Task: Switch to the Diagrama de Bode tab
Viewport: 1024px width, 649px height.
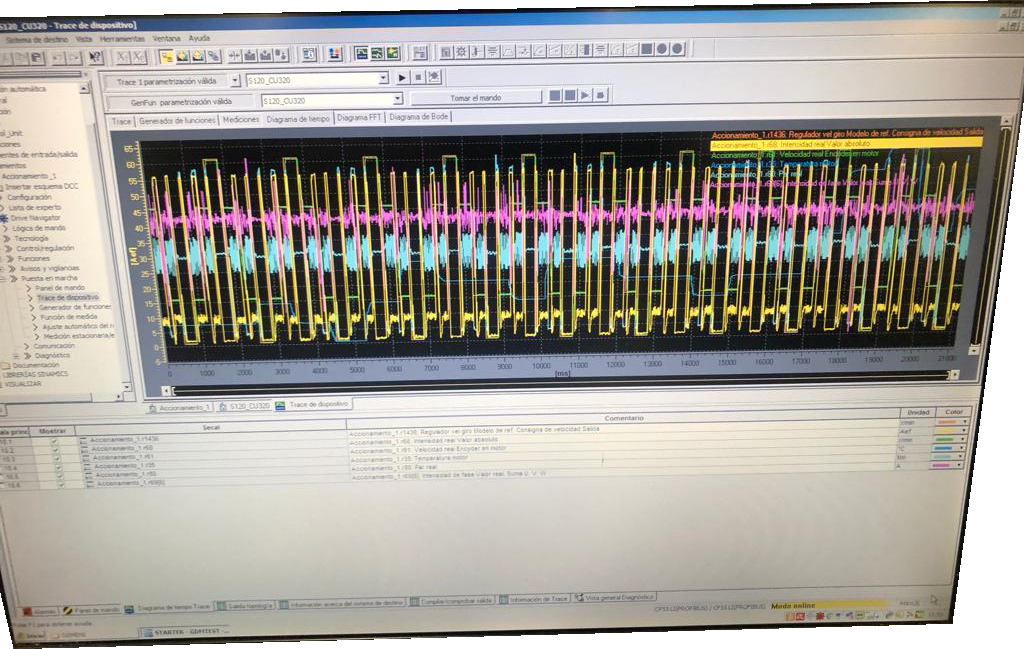Action: [419, 116]
